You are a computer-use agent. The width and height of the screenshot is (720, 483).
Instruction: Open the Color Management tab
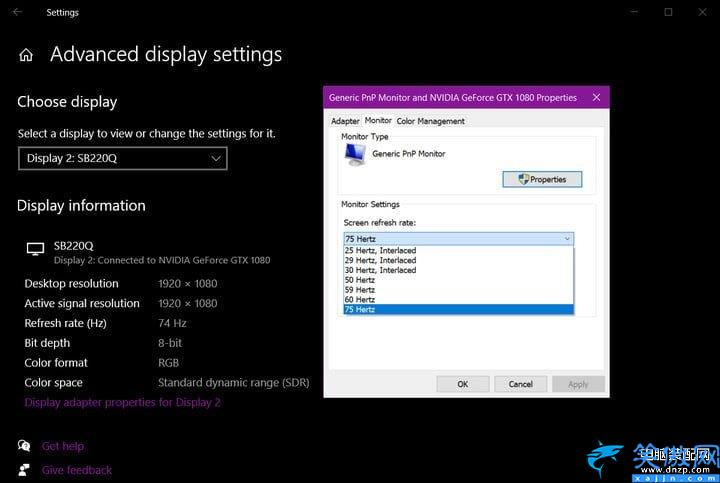pos(430,121)
